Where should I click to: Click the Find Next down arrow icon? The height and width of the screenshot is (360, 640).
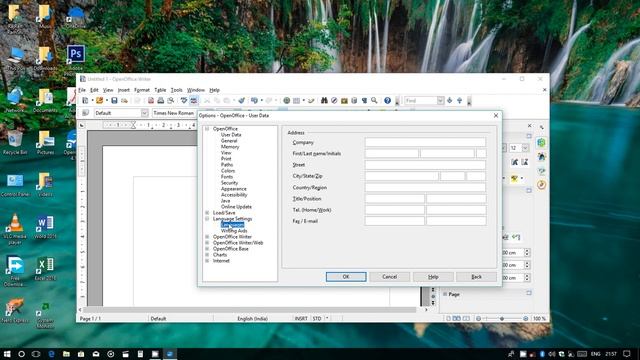[450, 100]
